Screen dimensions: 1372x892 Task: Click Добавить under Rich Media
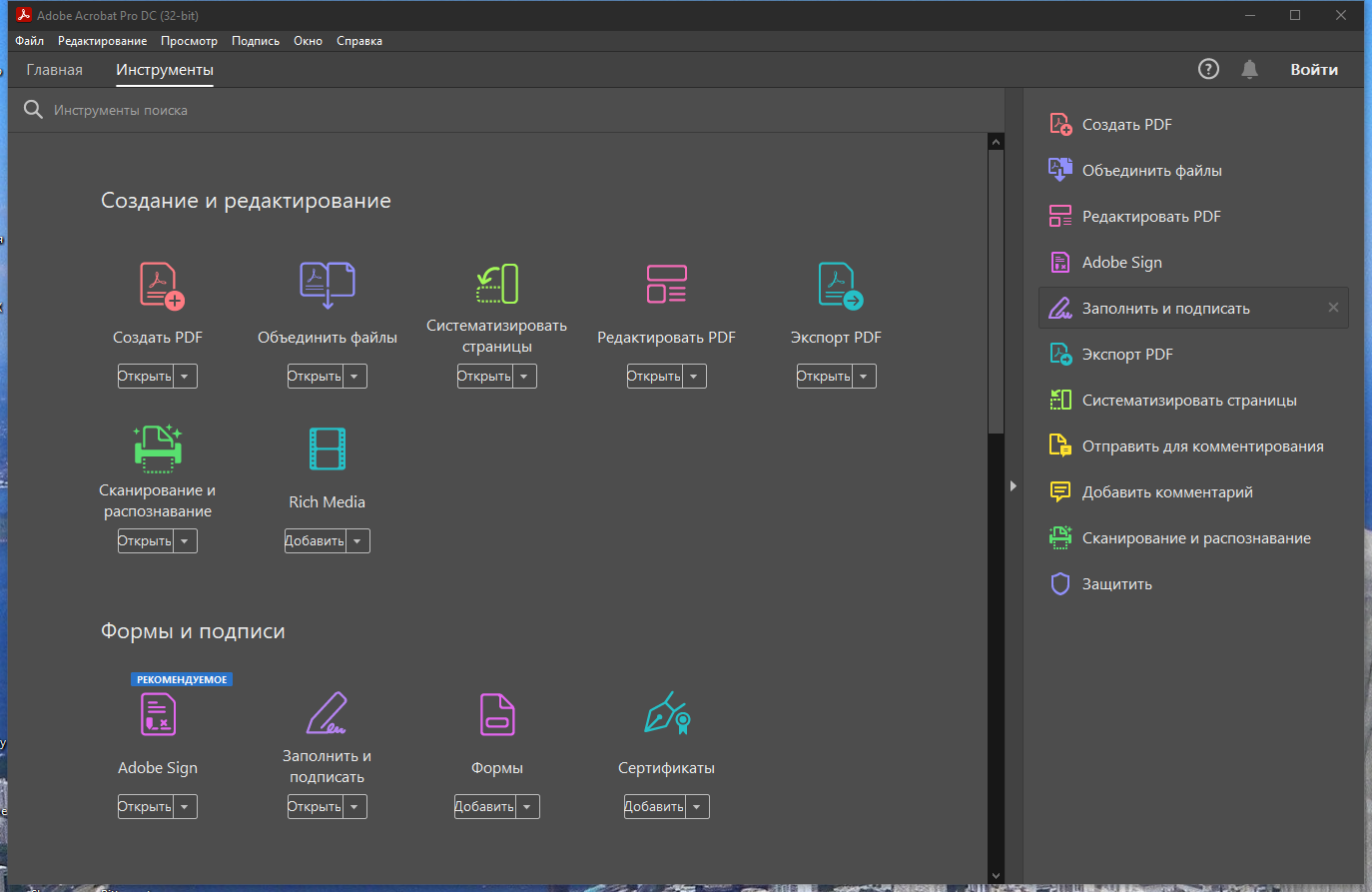(316, 541)
